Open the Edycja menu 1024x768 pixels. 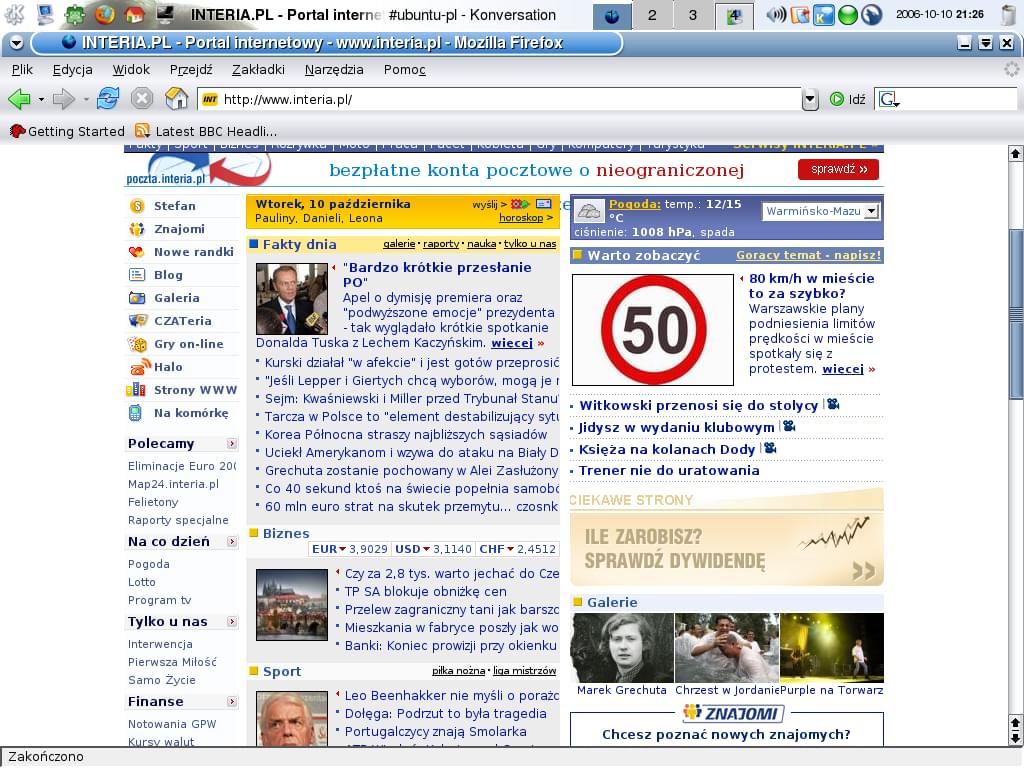[x=72, y=70]
